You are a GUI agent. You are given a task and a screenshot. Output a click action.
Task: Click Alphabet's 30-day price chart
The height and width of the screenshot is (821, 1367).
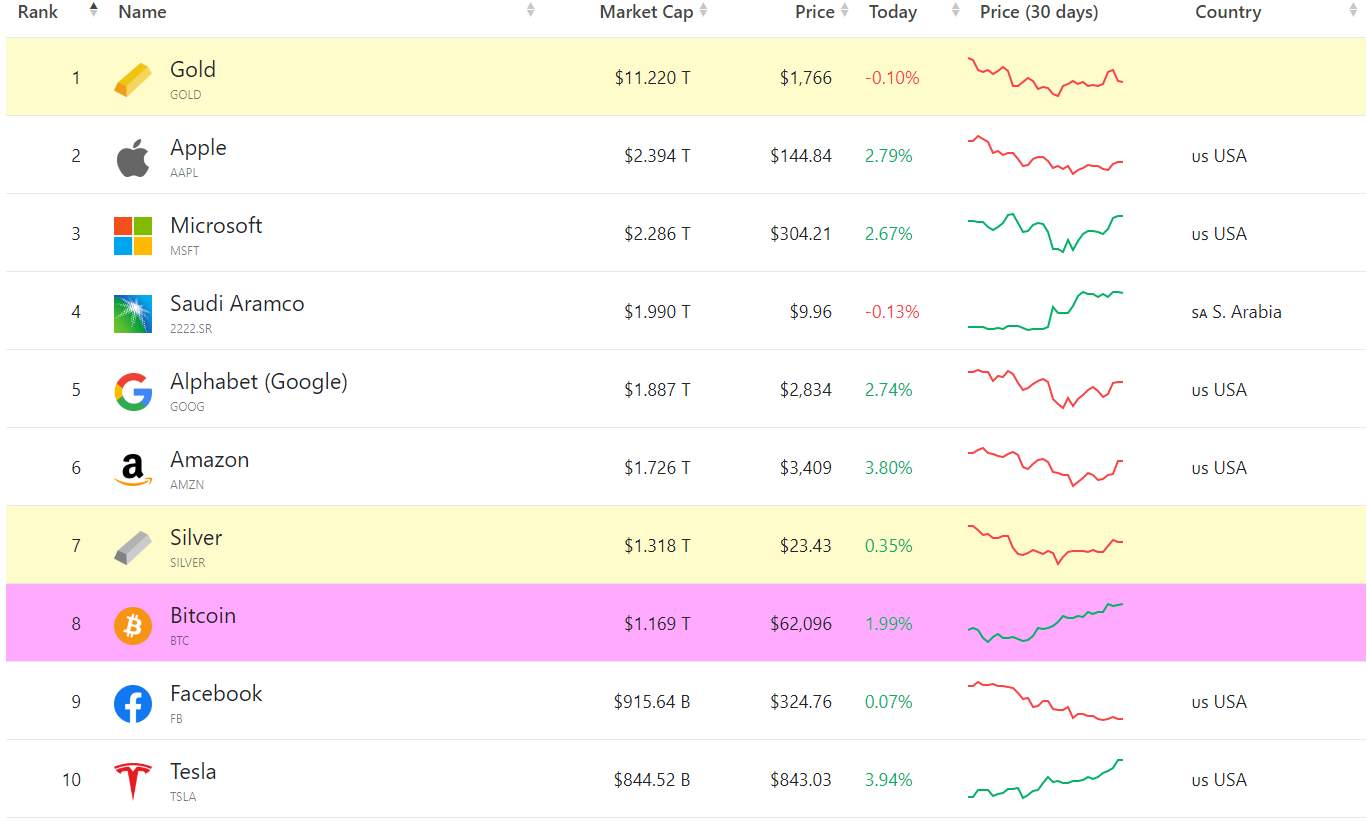pyautogui.click(x=1045, y=389)
